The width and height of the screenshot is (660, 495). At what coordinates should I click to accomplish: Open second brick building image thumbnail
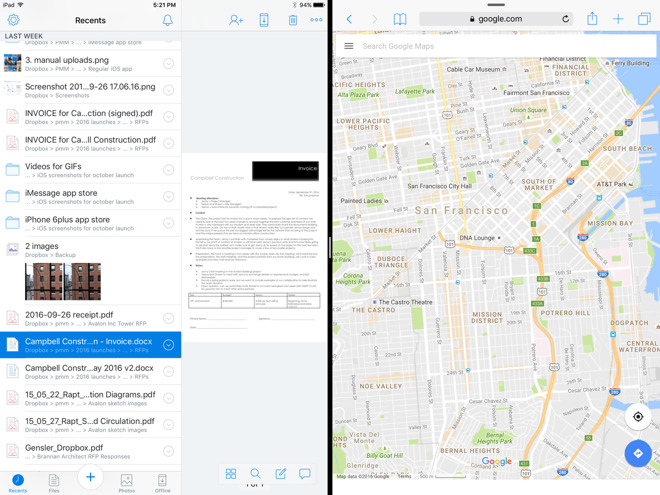click(82, 281)
